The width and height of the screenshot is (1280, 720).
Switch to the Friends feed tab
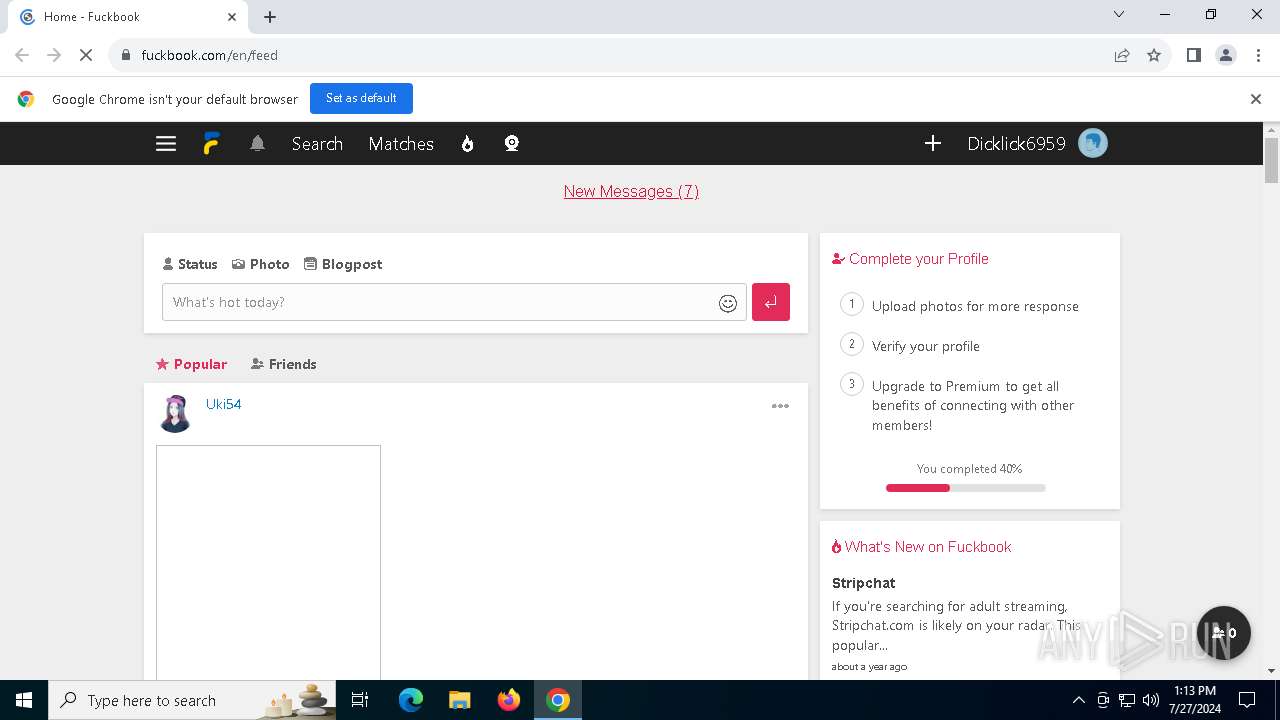[x=283, y=364]
